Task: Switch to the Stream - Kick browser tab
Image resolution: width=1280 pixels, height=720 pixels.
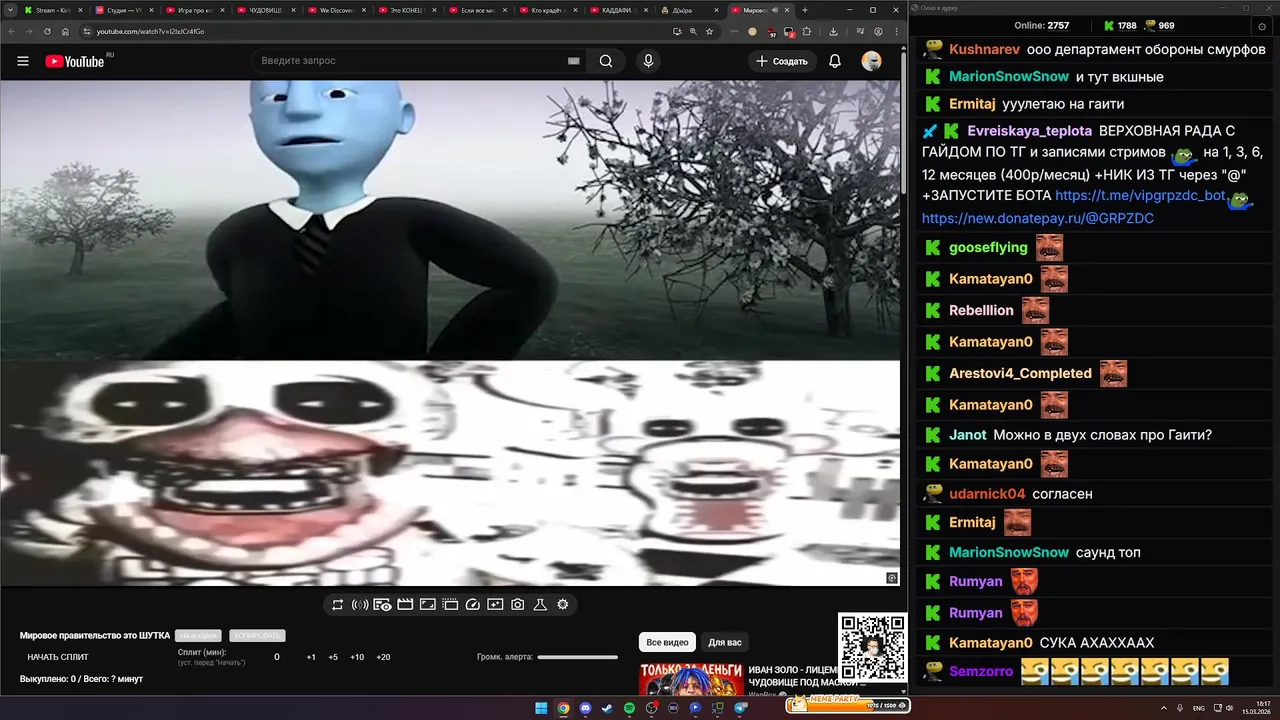Action: pos(52,10)
